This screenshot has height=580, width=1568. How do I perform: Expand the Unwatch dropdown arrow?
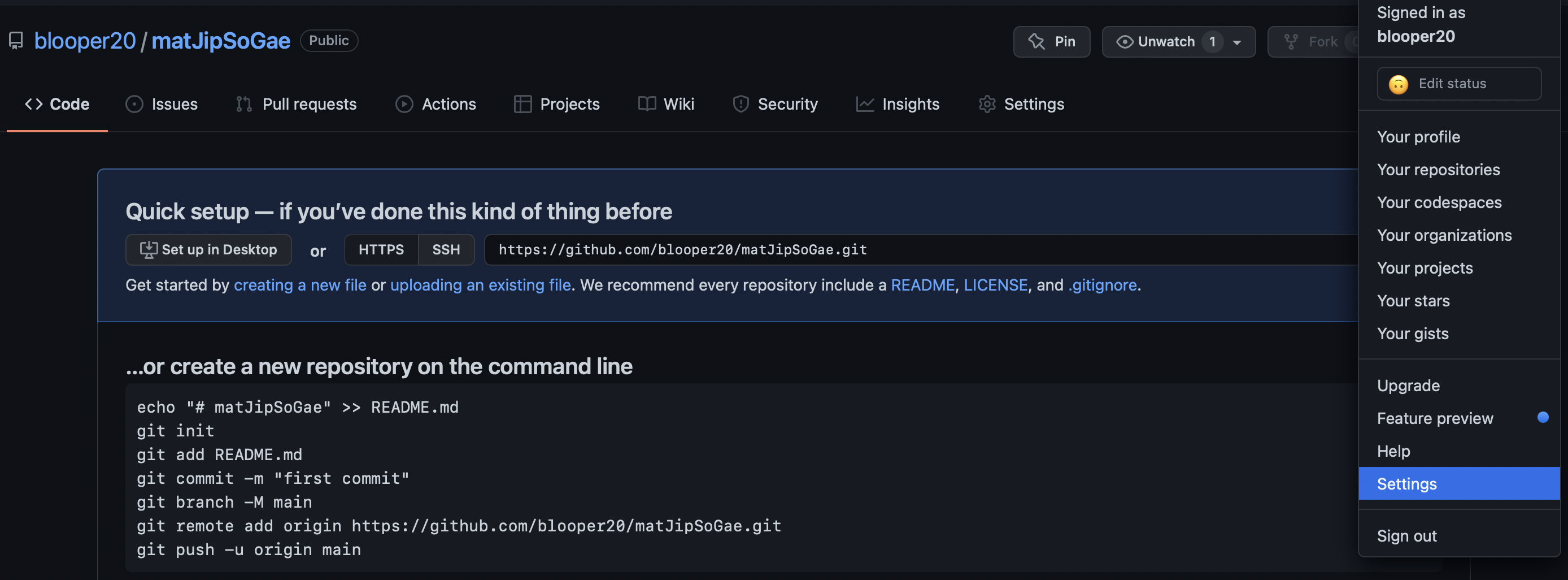coord(1236,42)
